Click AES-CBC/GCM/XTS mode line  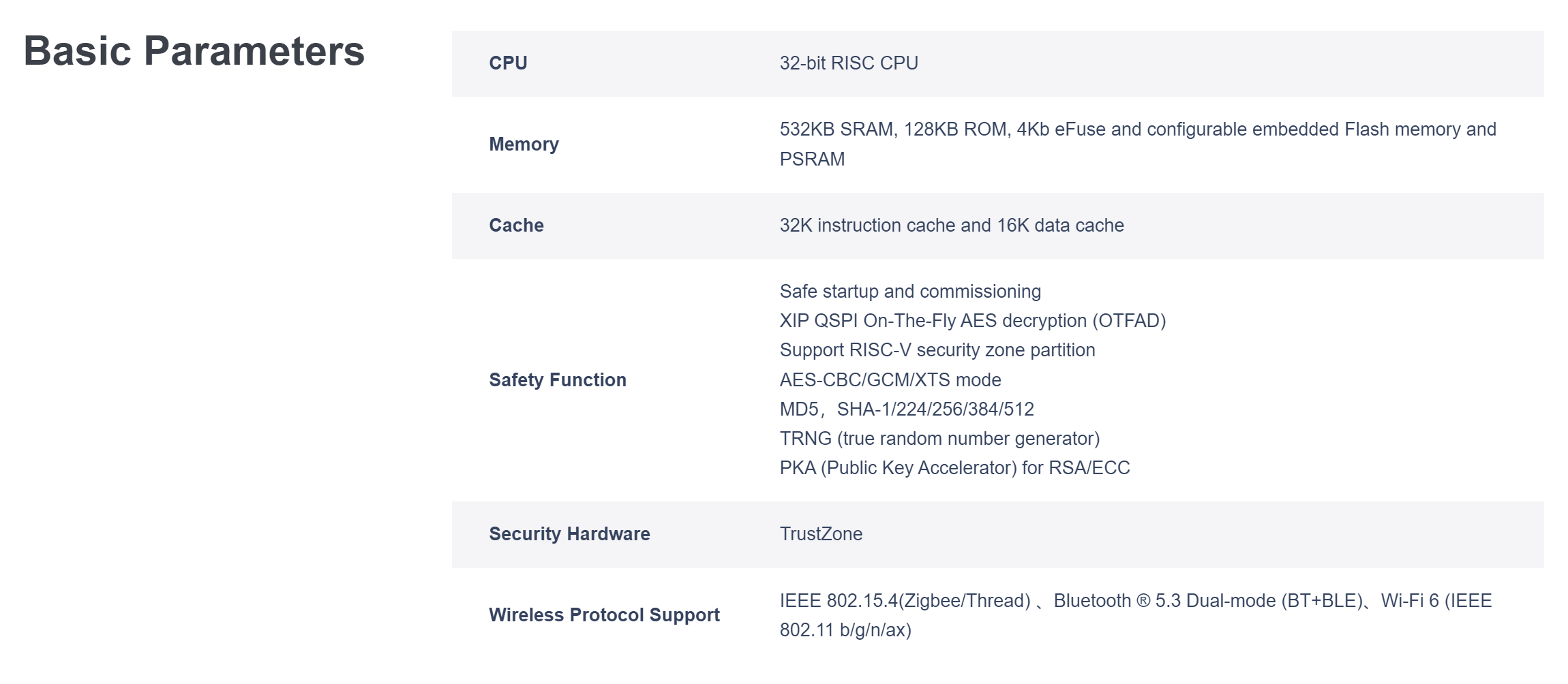click(890, 379)
